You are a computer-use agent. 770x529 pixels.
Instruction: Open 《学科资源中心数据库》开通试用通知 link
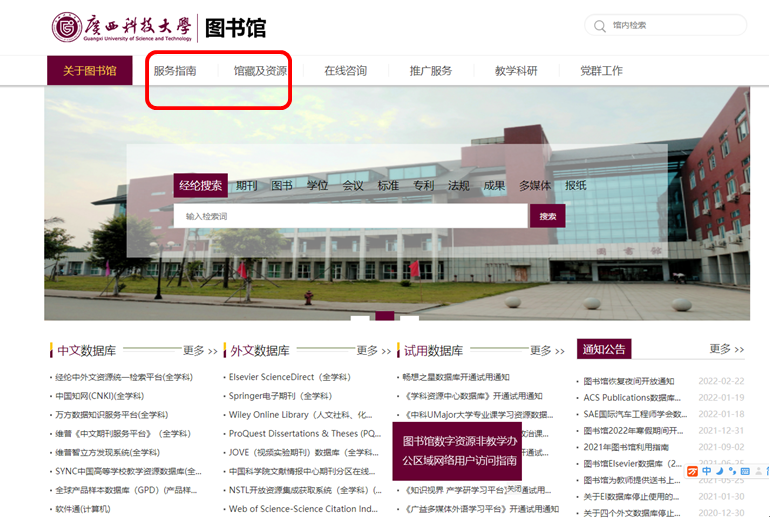(472, 396)
